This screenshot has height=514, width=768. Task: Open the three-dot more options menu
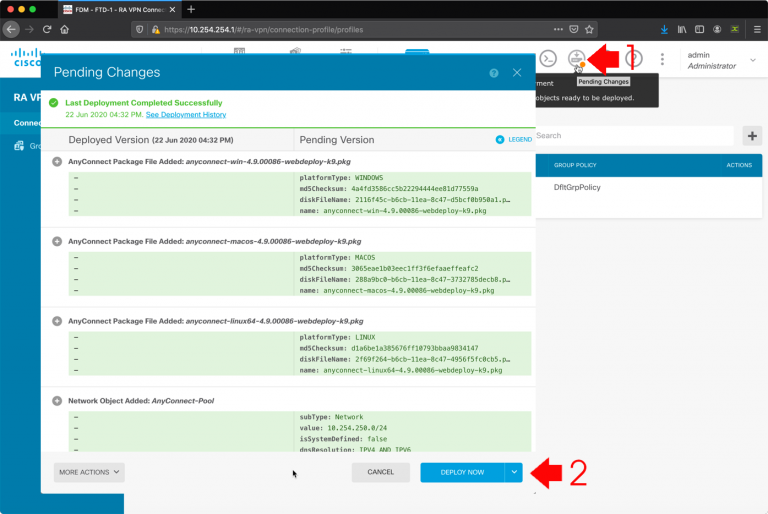(662, 59)
